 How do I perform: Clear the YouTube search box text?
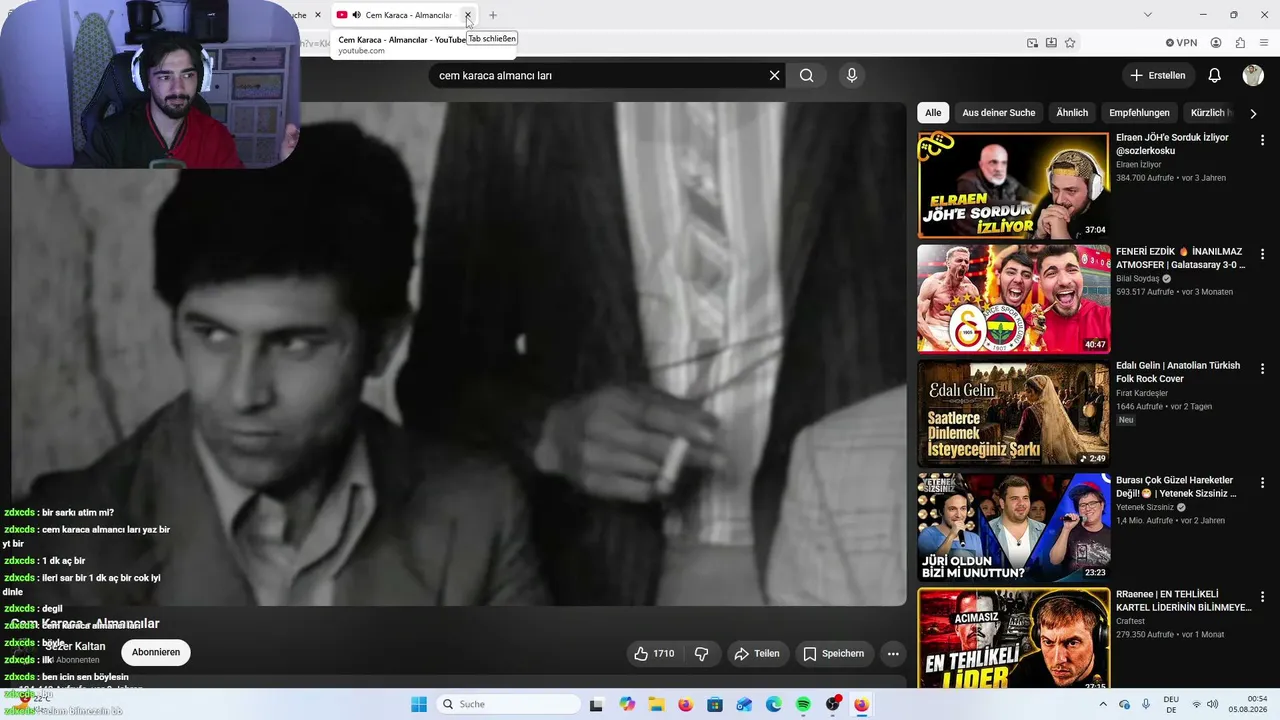tap(774, 75)
